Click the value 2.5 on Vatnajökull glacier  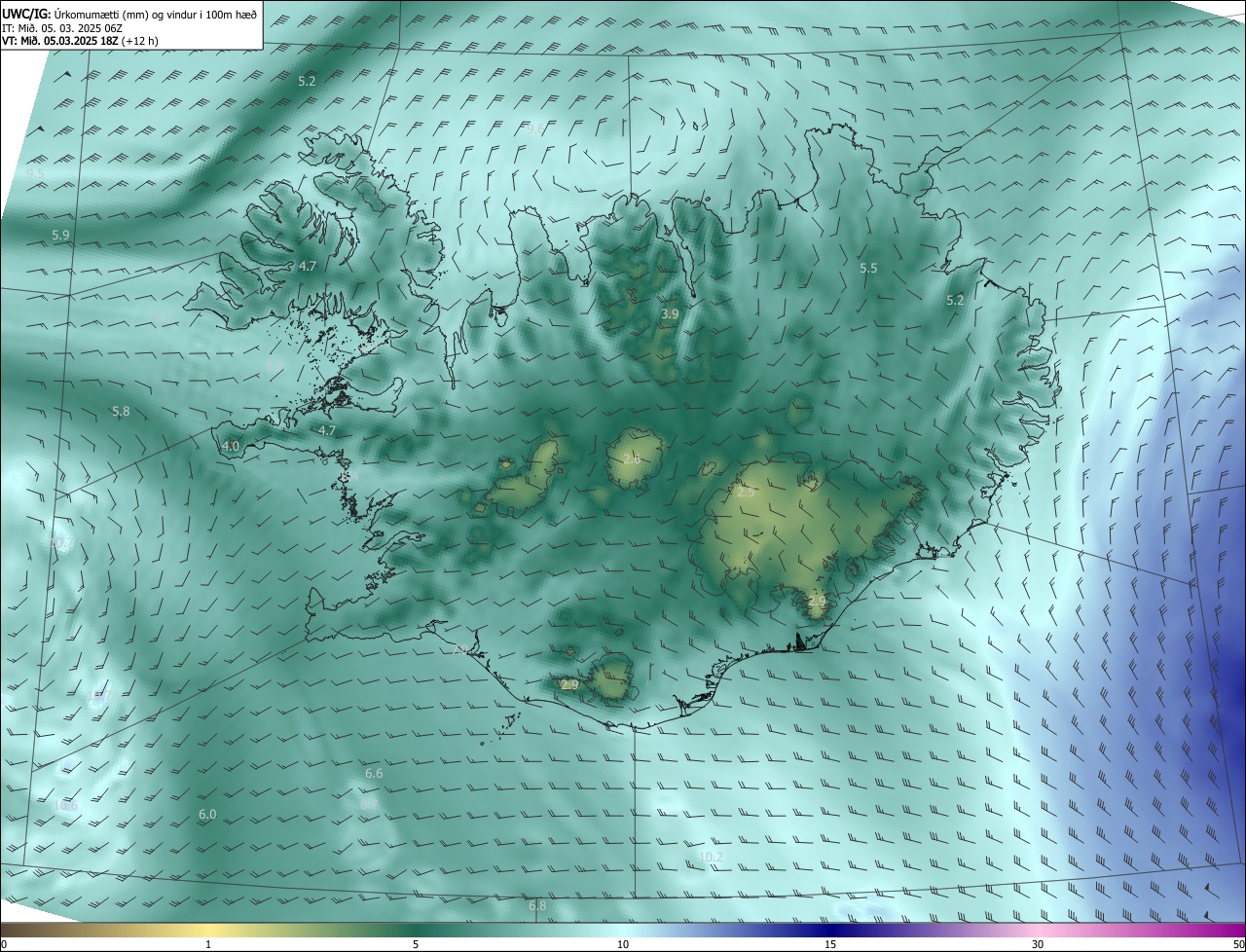point(746,493)
